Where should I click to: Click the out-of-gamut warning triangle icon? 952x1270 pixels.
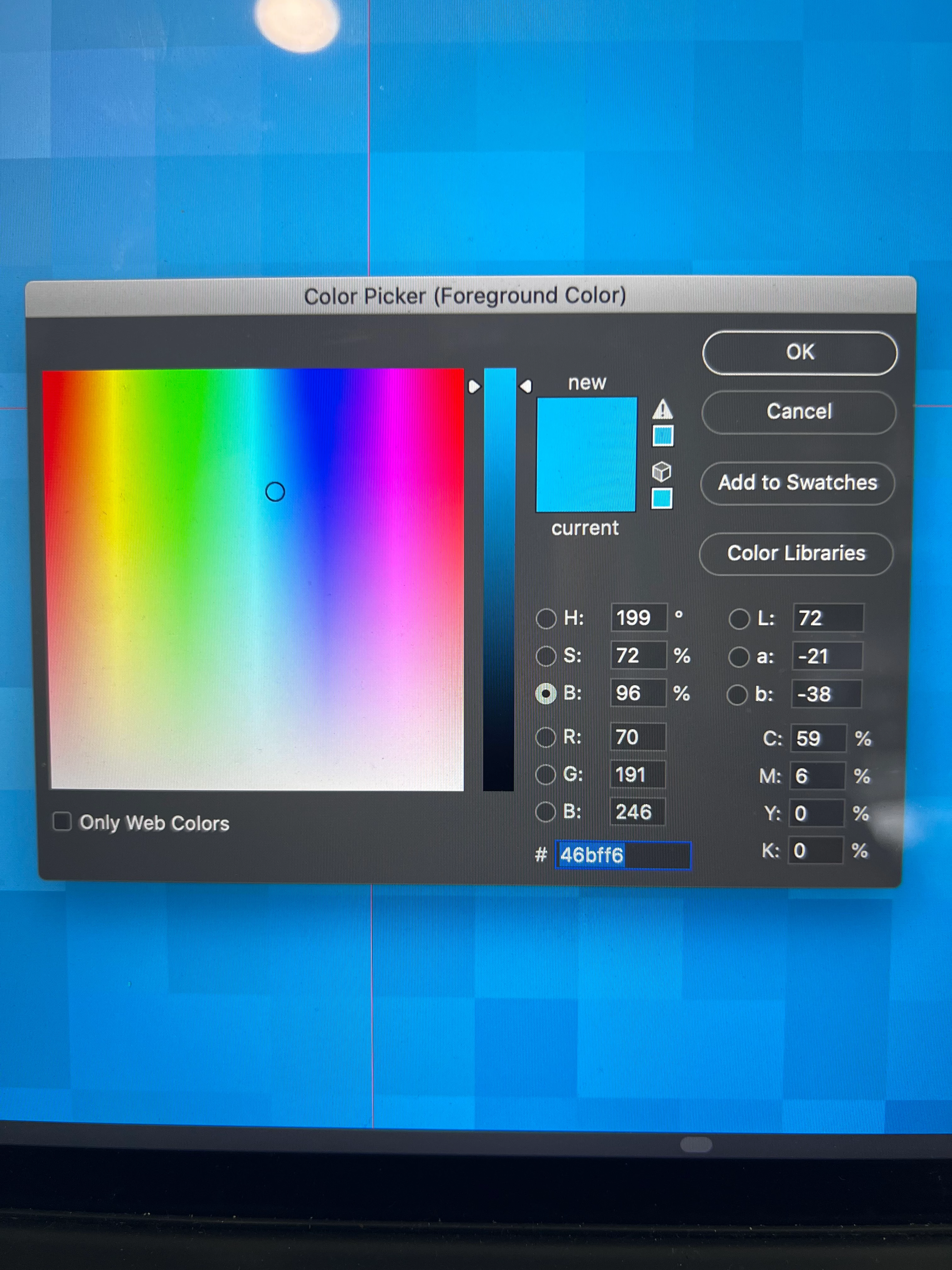[x=662, y=409]
